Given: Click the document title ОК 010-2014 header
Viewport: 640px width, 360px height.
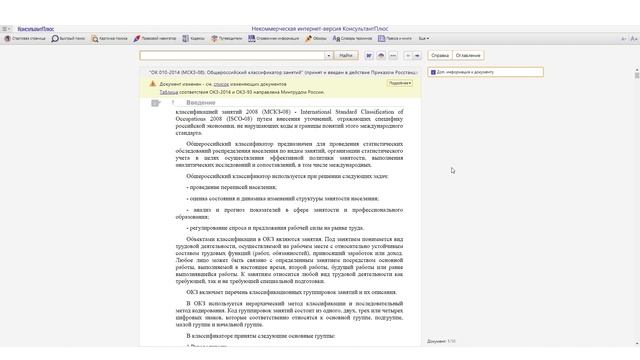Looking at the screenshot, I should [x=282, y=72].
